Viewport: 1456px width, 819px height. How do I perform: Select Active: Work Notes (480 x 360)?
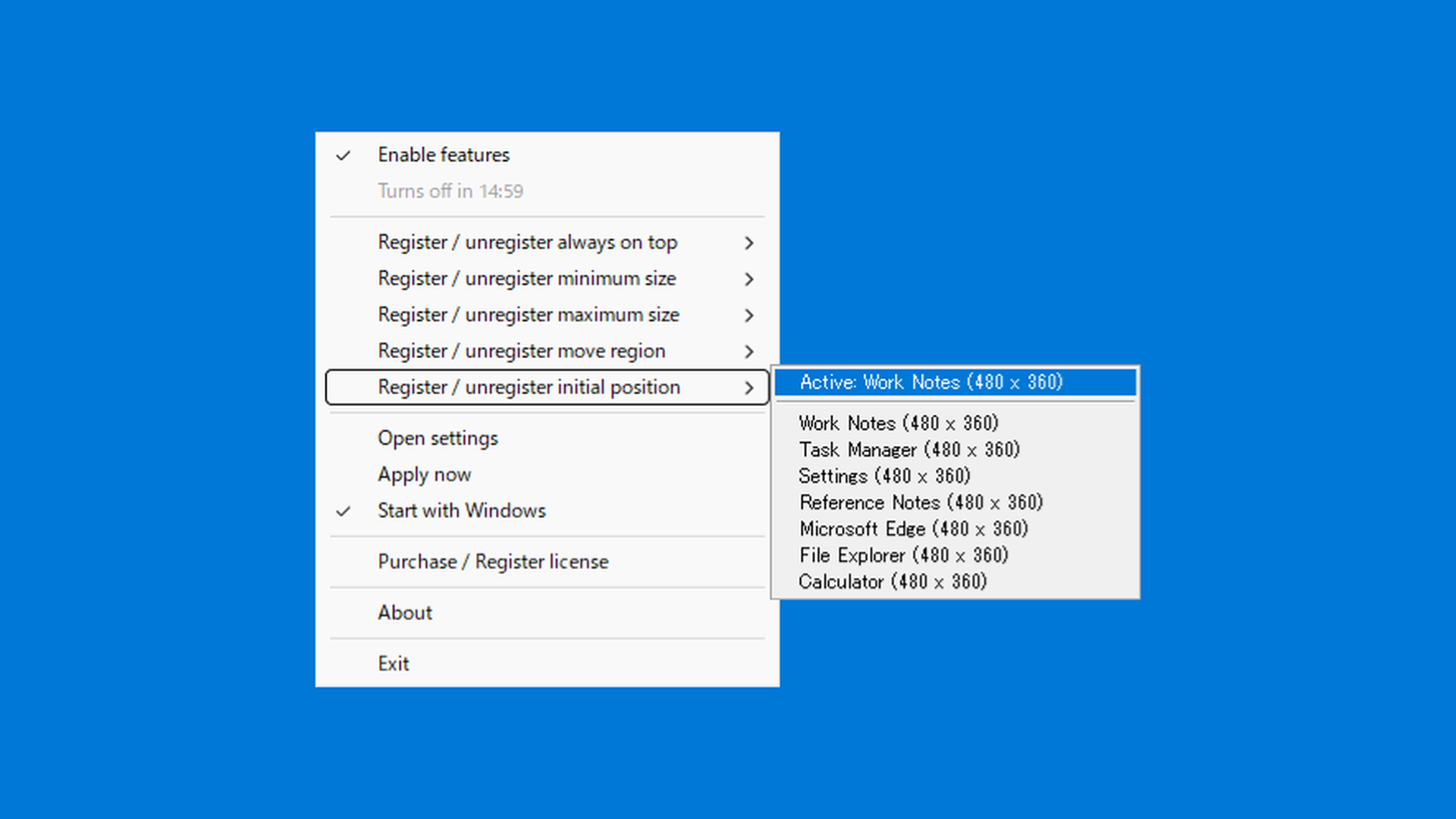955,382
